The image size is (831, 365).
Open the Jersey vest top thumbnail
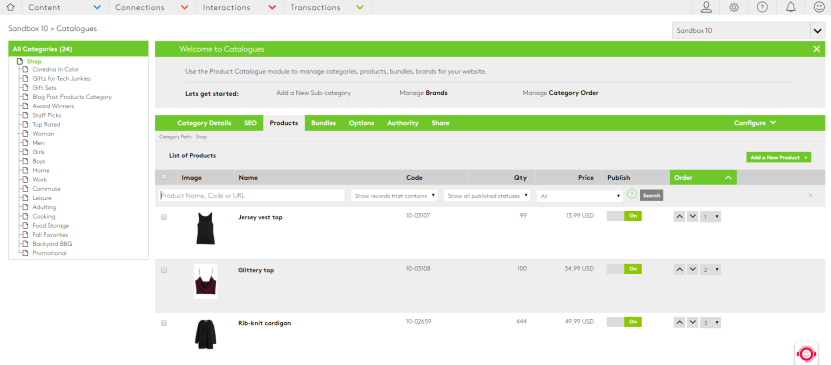tap(205, 228)
